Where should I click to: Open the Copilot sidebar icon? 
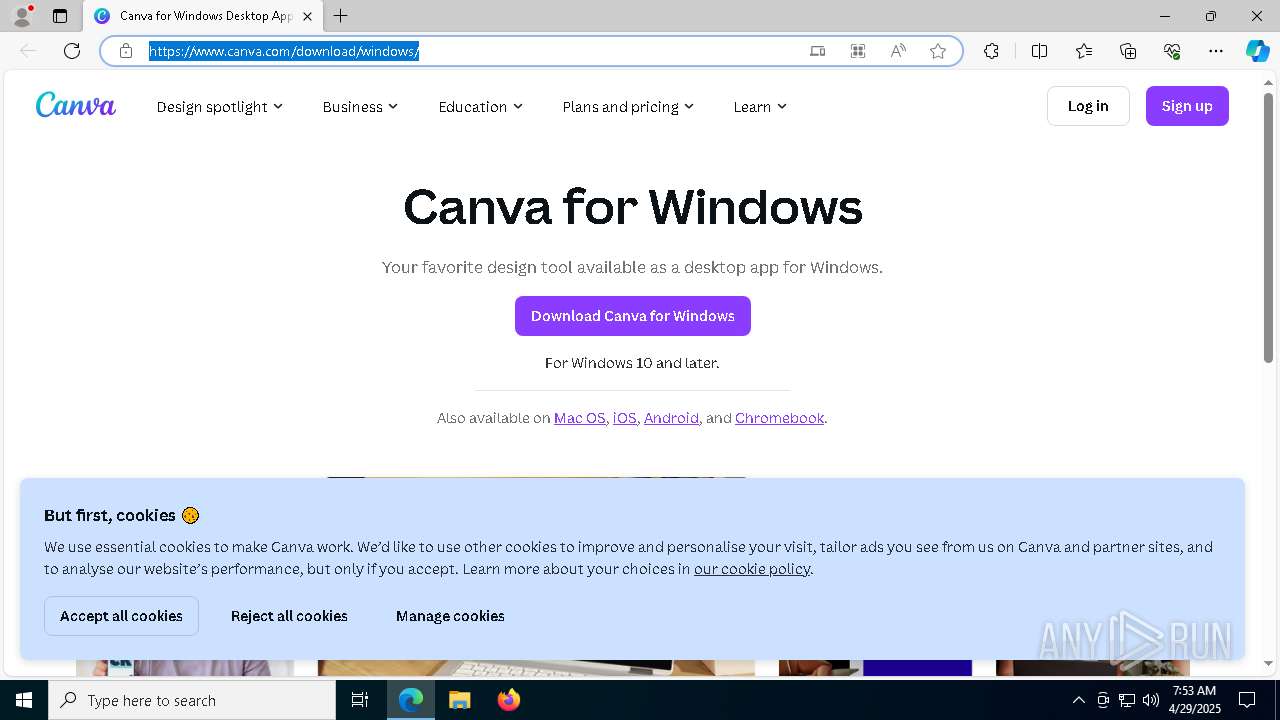pos(1257,51)
